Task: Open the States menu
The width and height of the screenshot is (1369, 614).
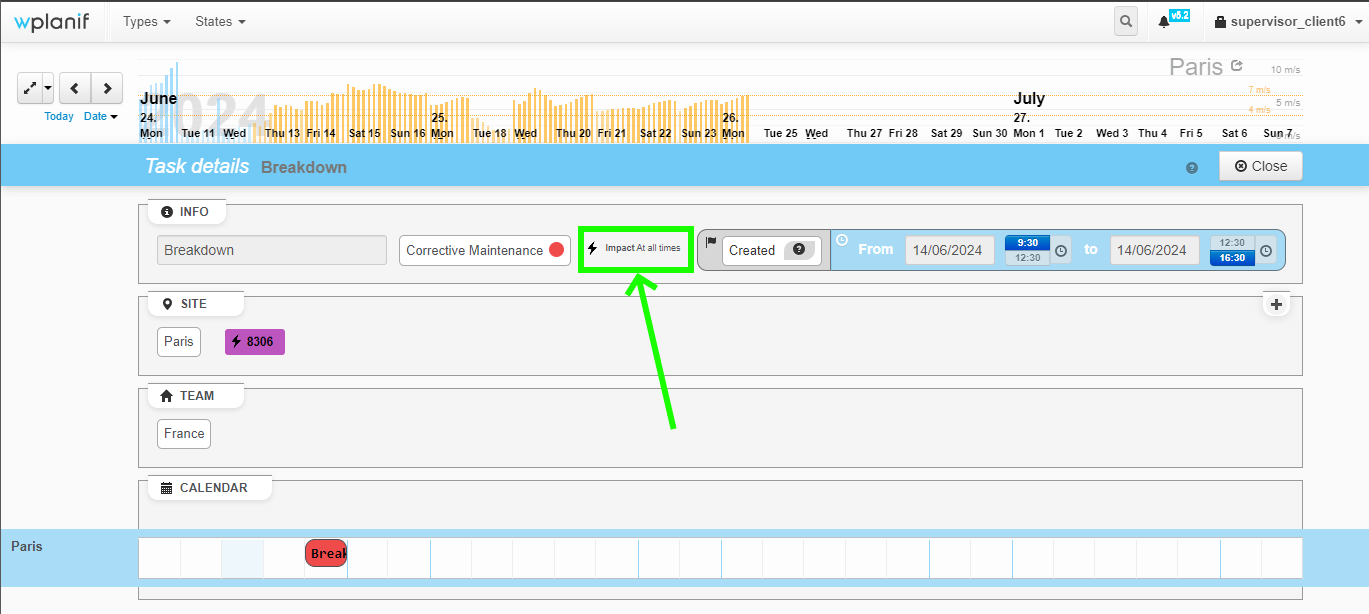Action: (x=218, y=21)
